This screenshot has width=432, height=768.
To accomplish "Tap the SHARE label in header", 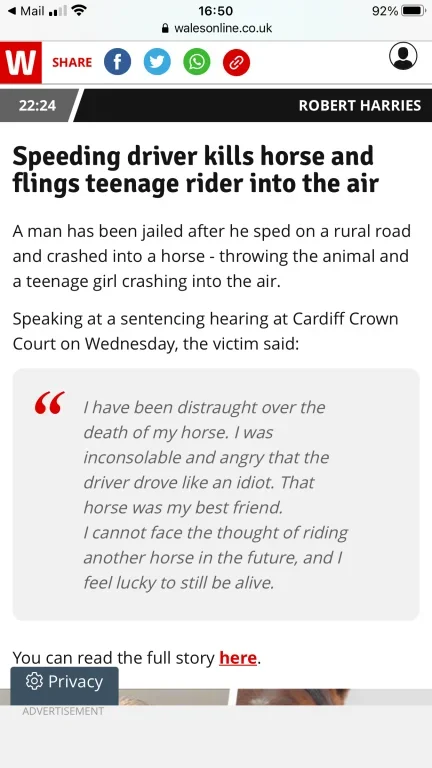I will pyautogui.click(x=72, y=63).
